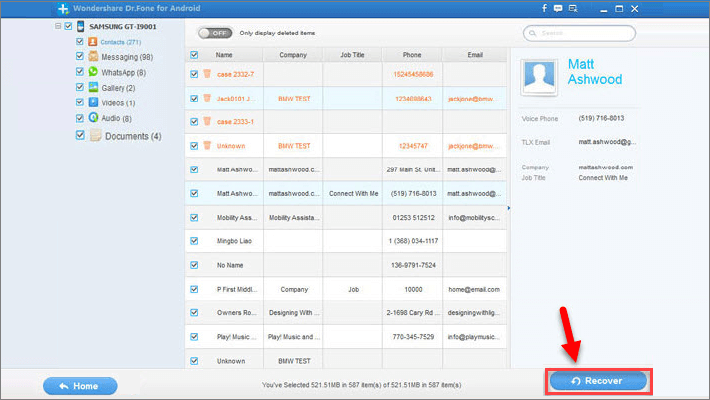Uncheck the No Name row checkbox
710x400 pixels.
pos(194,265)
